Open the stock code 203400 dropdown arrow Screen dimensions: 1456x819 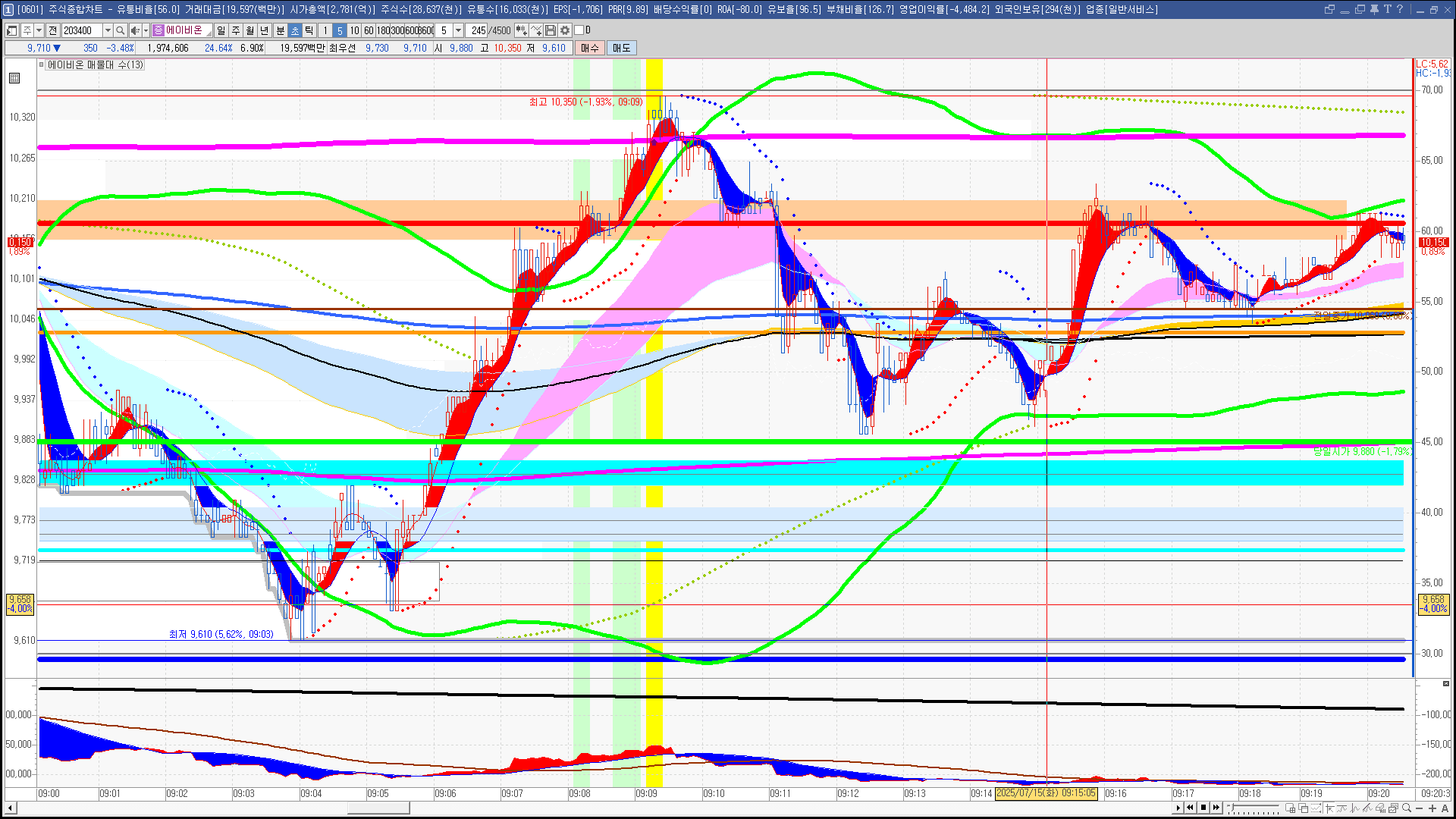108,30
